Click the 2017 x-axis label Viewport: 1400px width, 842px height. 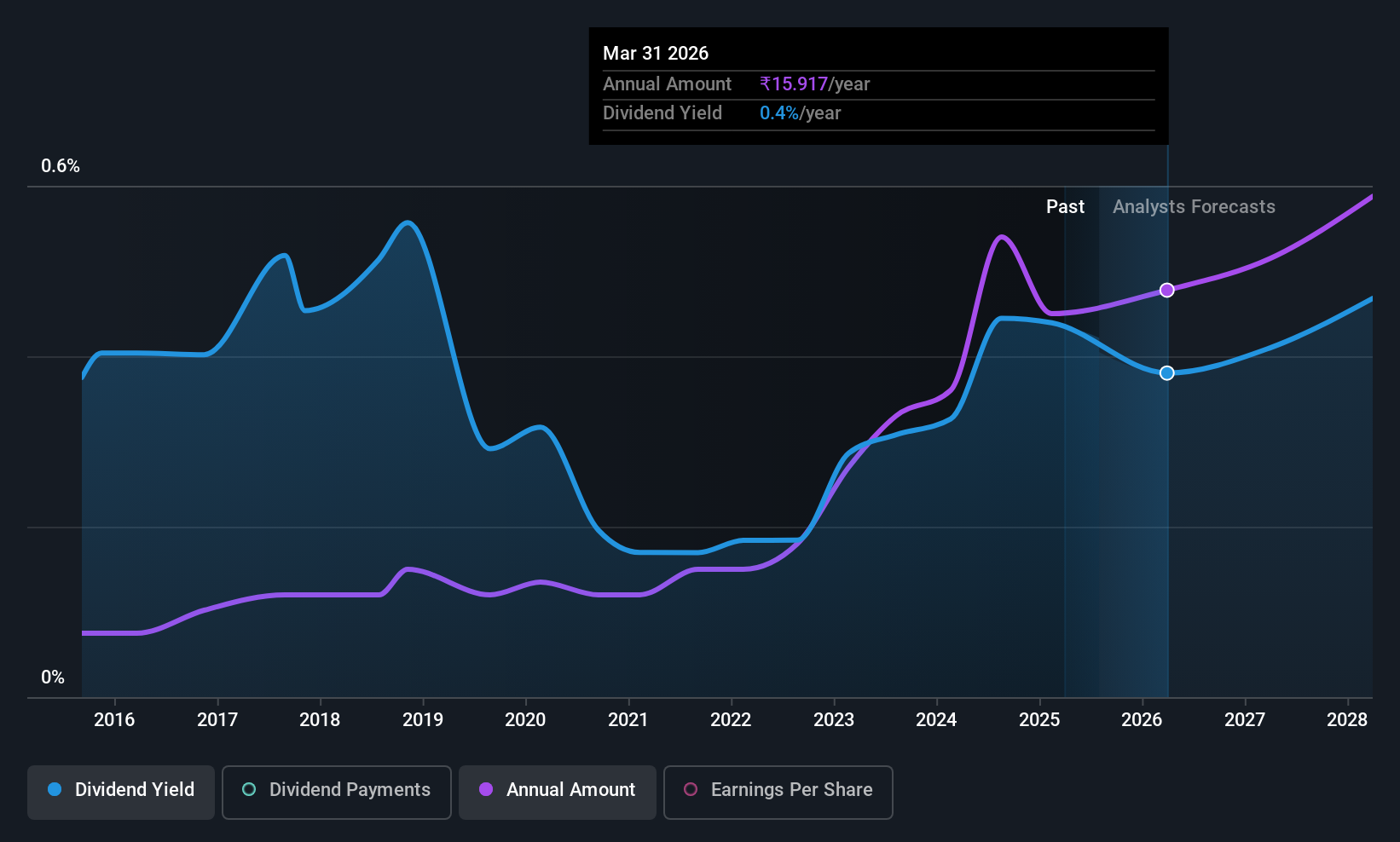tap(217, 720)
